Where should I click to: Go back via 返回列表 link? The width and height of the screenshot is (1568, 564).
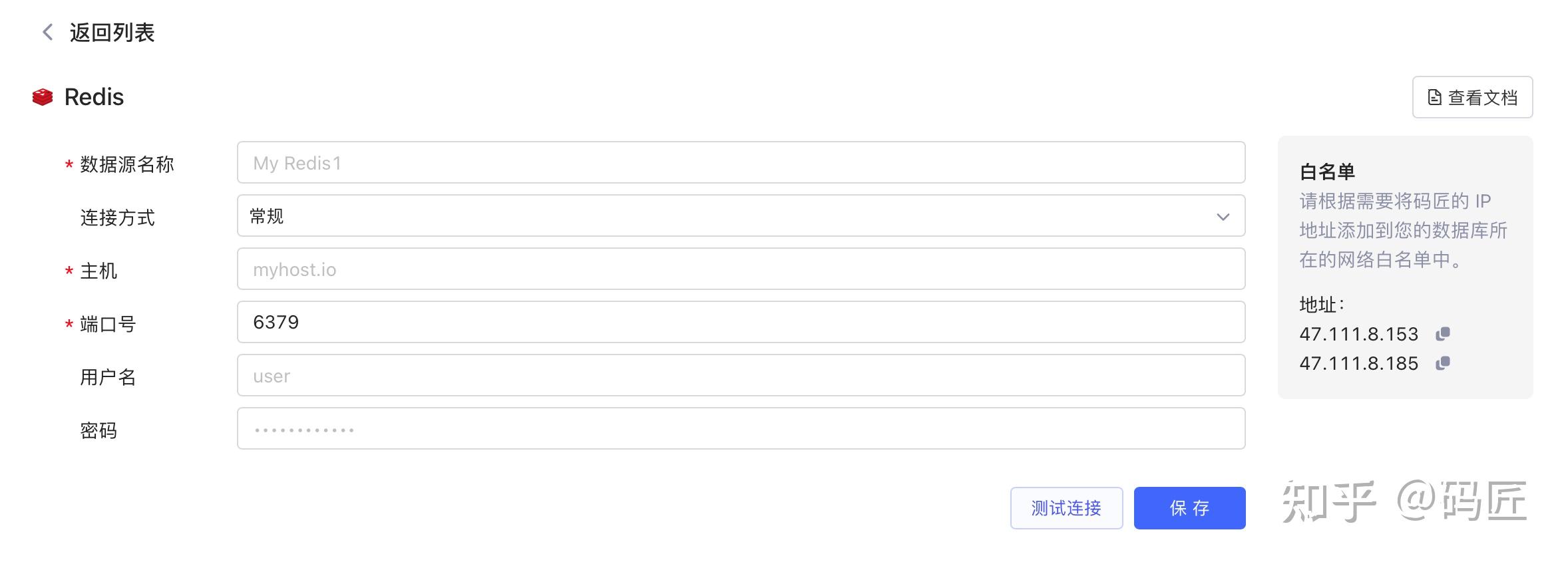(112, 33)
